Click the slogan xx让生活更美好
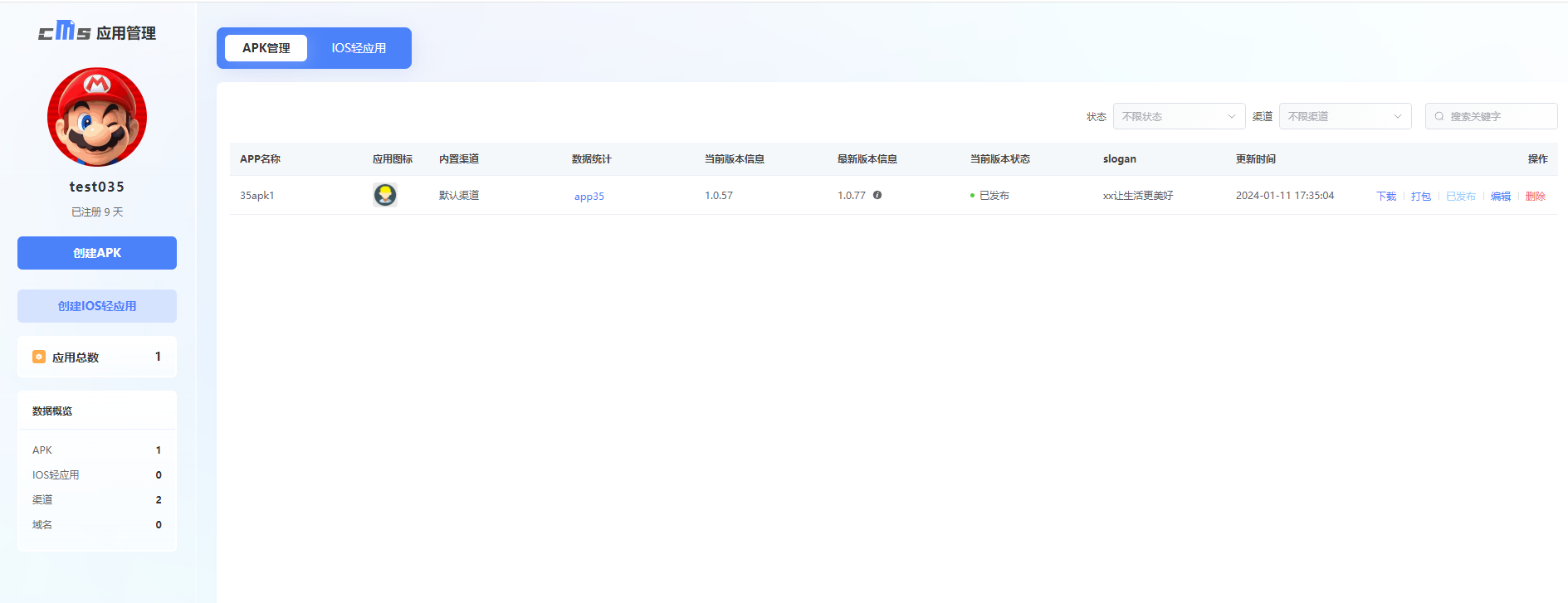The width and height of the screenshot is (1568, 603). (1138, 196)
